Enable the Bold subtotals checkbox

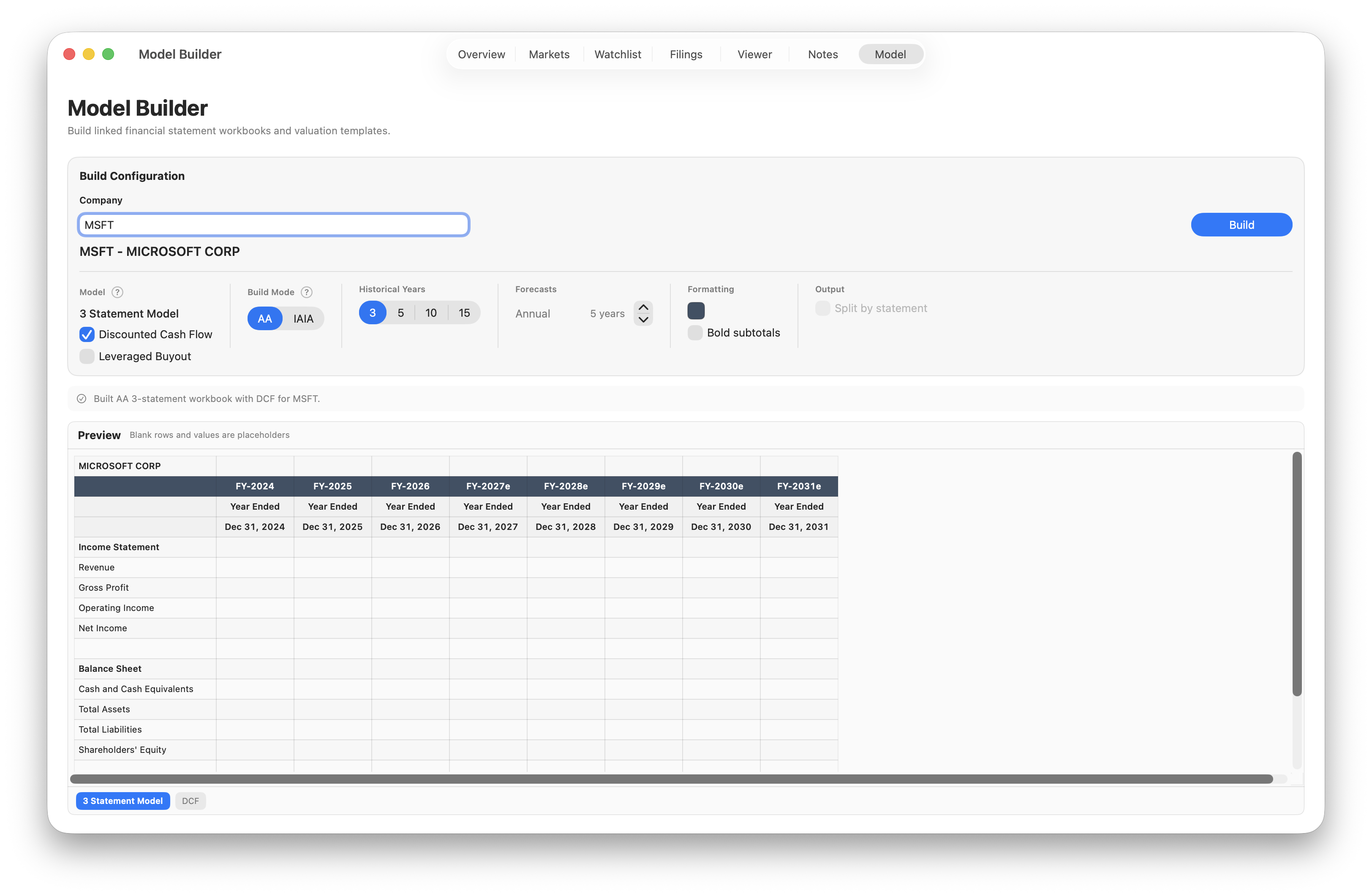(695, 332)
